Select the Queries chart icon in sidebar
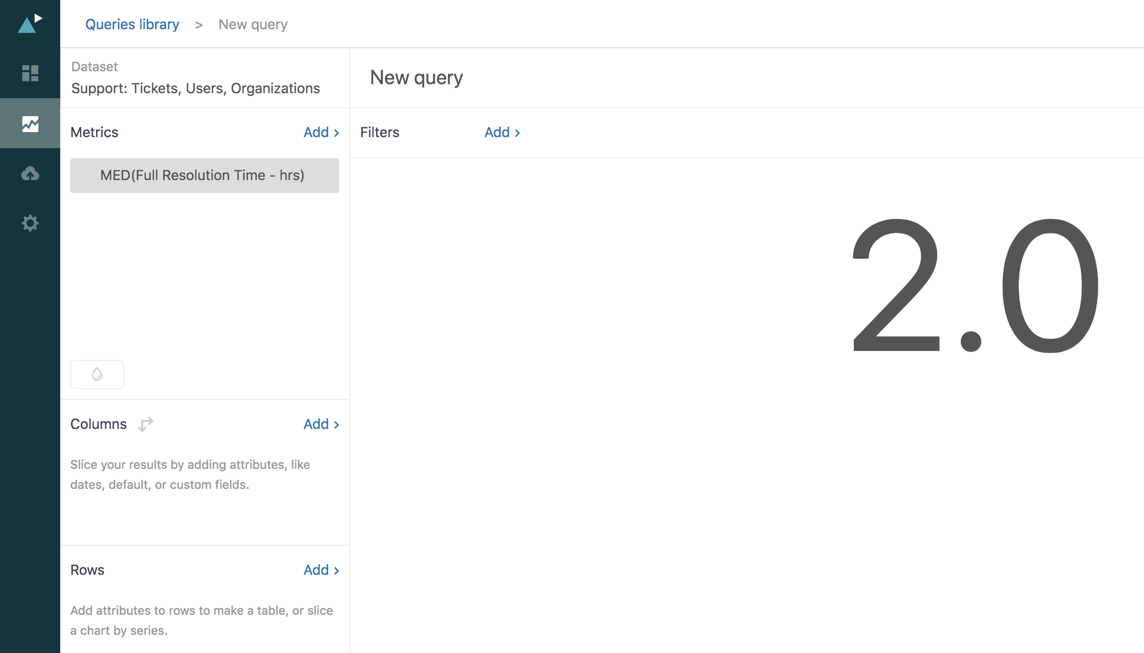Image resolution: width=1144 pixels, height=653 pixels. [30, 124]
